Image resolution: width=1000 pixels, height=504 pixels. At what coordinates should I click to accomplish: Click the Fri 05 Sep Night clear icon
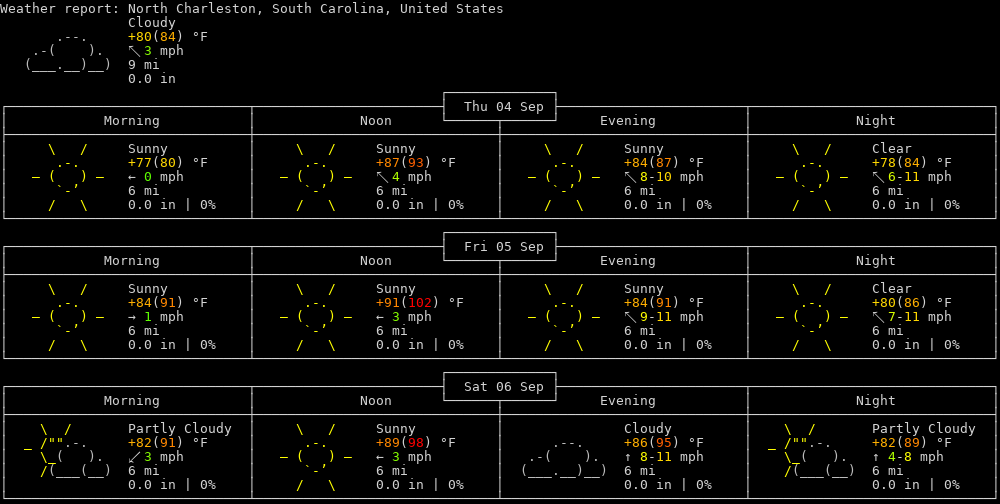(x=812, y=317)
